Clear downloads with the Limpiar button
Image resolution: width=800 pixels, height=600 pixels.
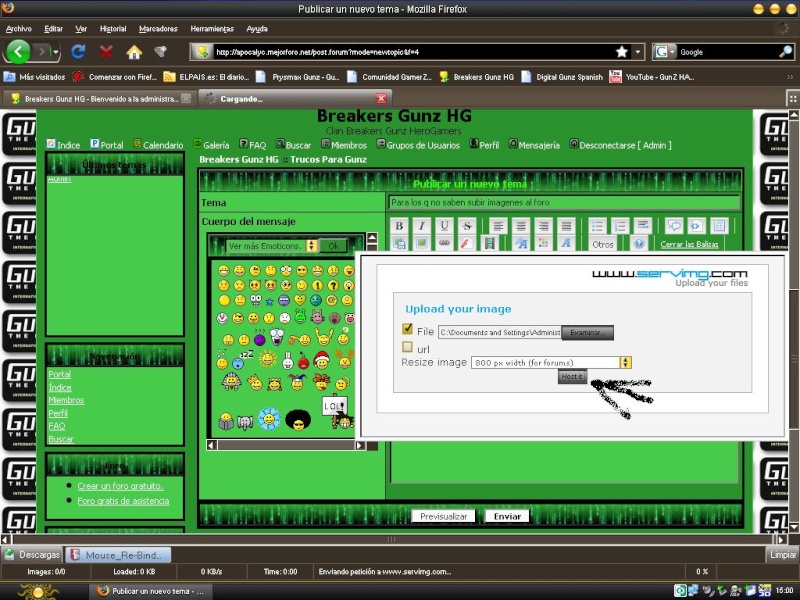(783, 555)
